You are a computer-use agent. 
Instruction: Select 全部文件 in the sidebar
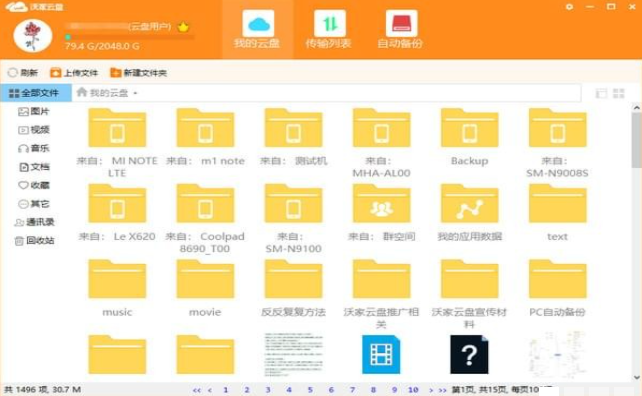click(x=36, y=93)
